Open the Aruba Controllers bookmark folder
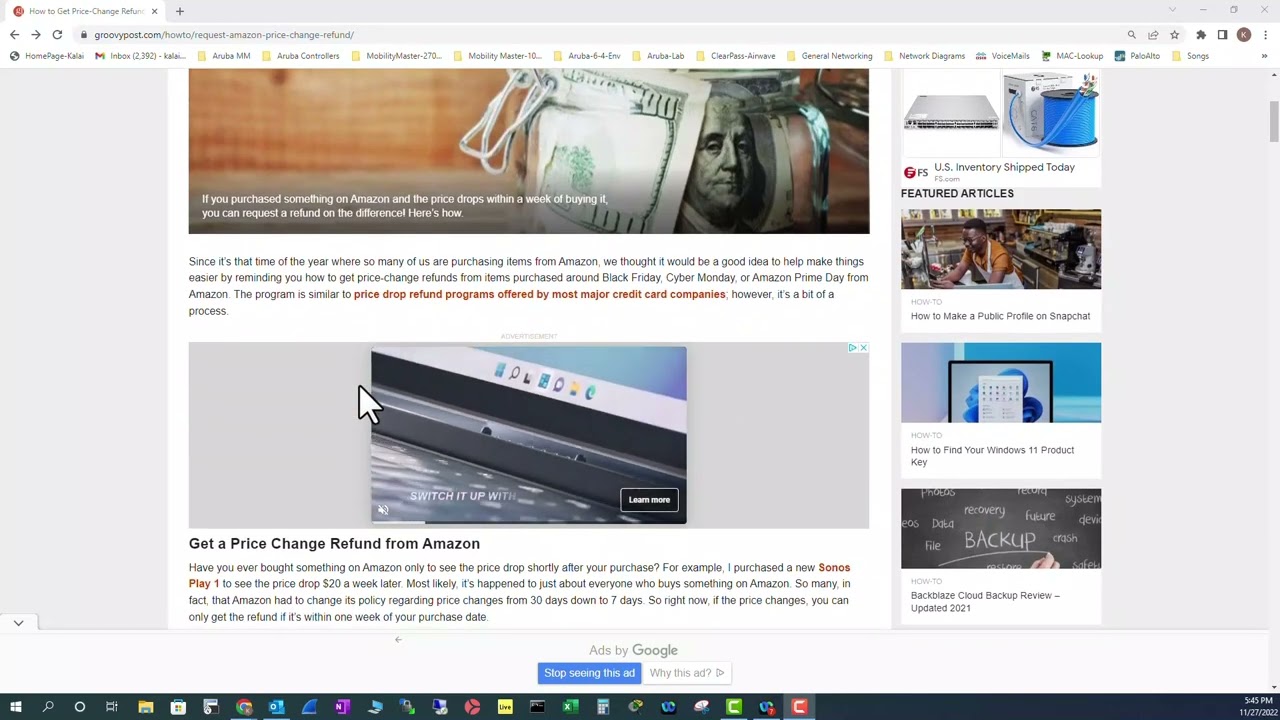Viewport: 1280px width, 720px height. 301,56
